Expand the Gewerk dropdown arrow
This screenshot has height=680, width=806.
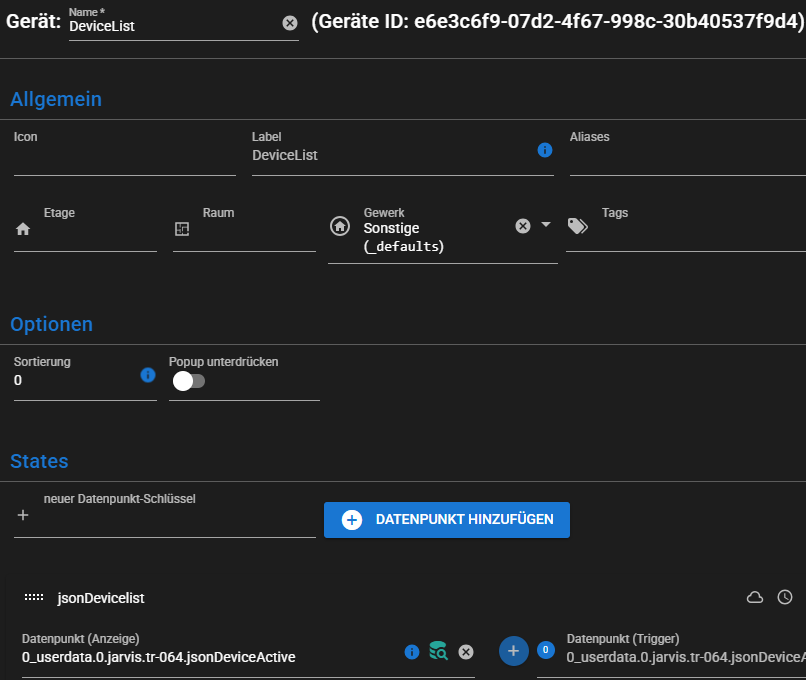tap(546, 225)
